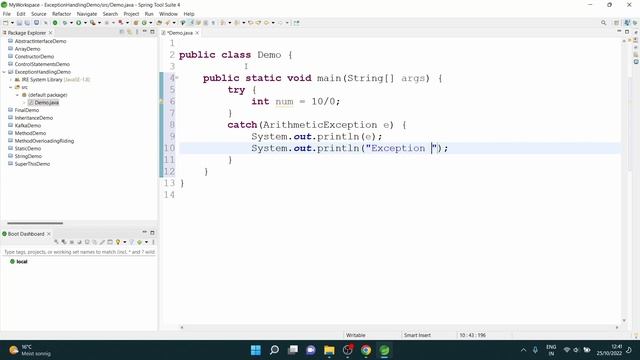
Task: Click the Package Explorer horizontal scrollbar
Action: pyautogui.click(x=35, y=223)
